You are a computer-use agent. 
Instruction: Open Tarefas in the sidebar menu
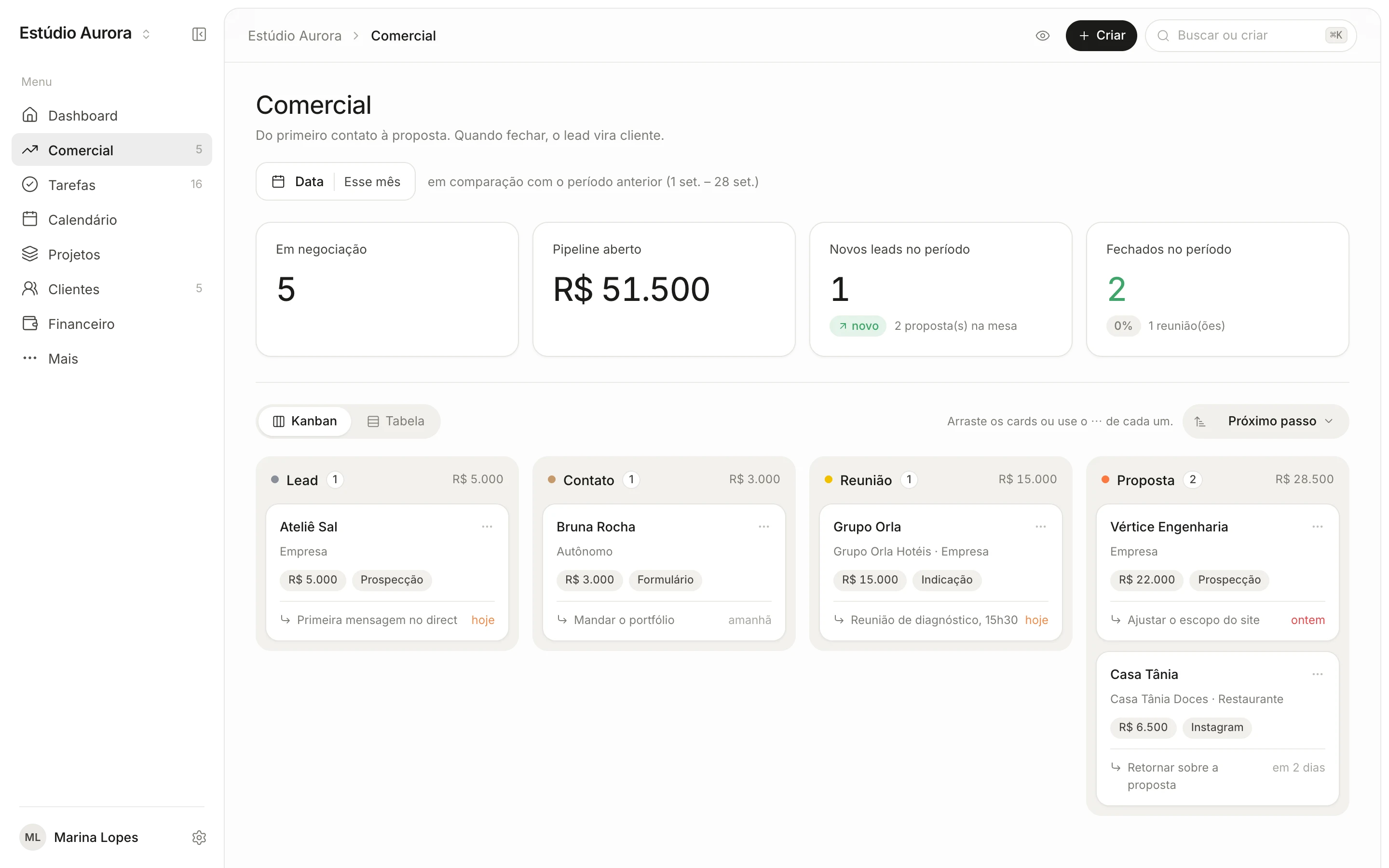pyautogui.click(x=111, y=184)
